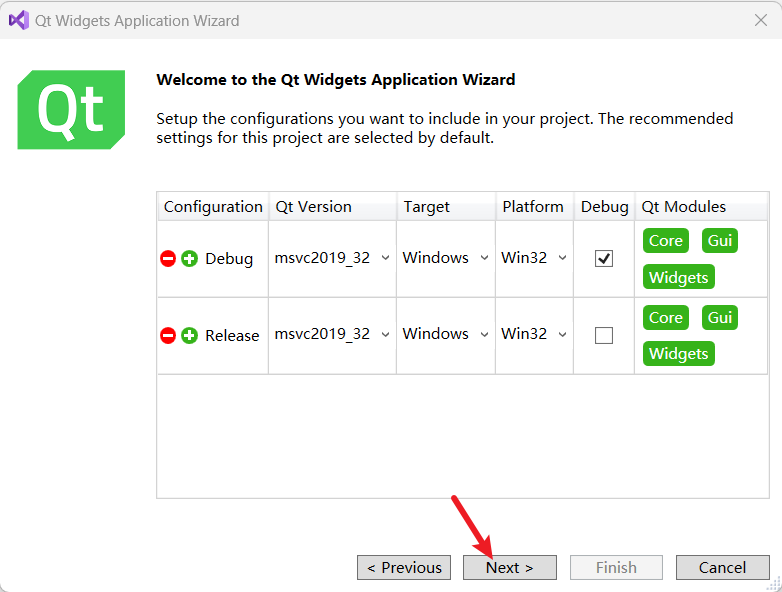Click the disabled Finish button
782x592 pixels.
tap(616, 568)
